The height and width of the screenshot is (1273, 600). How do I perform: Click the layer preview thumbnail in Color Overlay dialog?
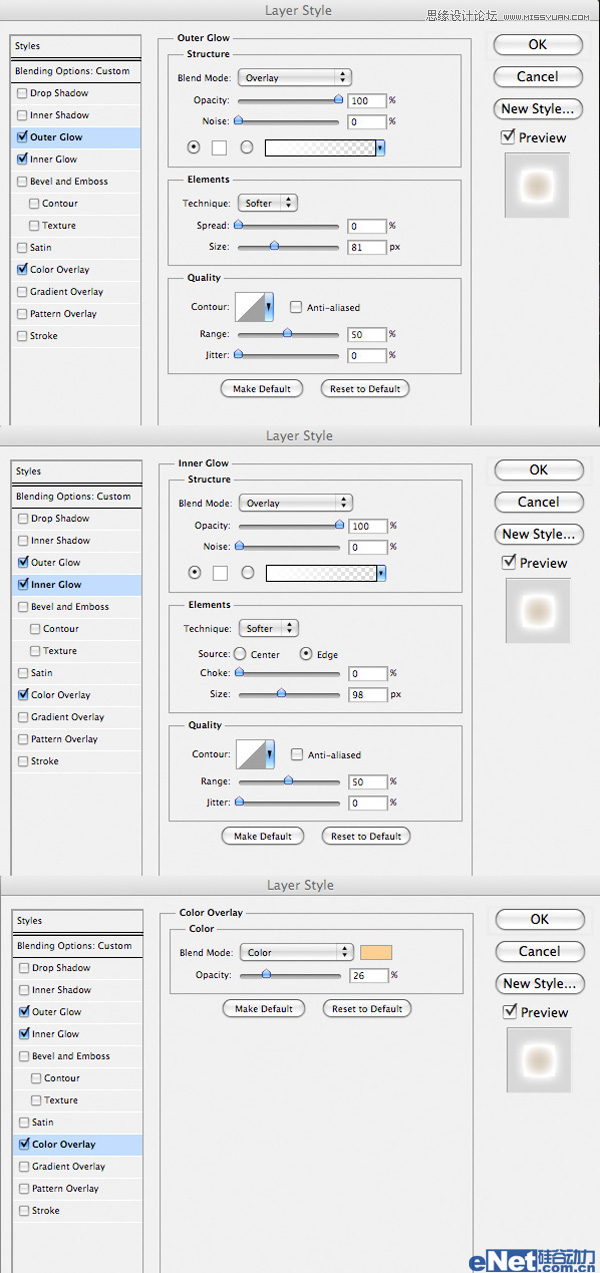pos(538,1059)
